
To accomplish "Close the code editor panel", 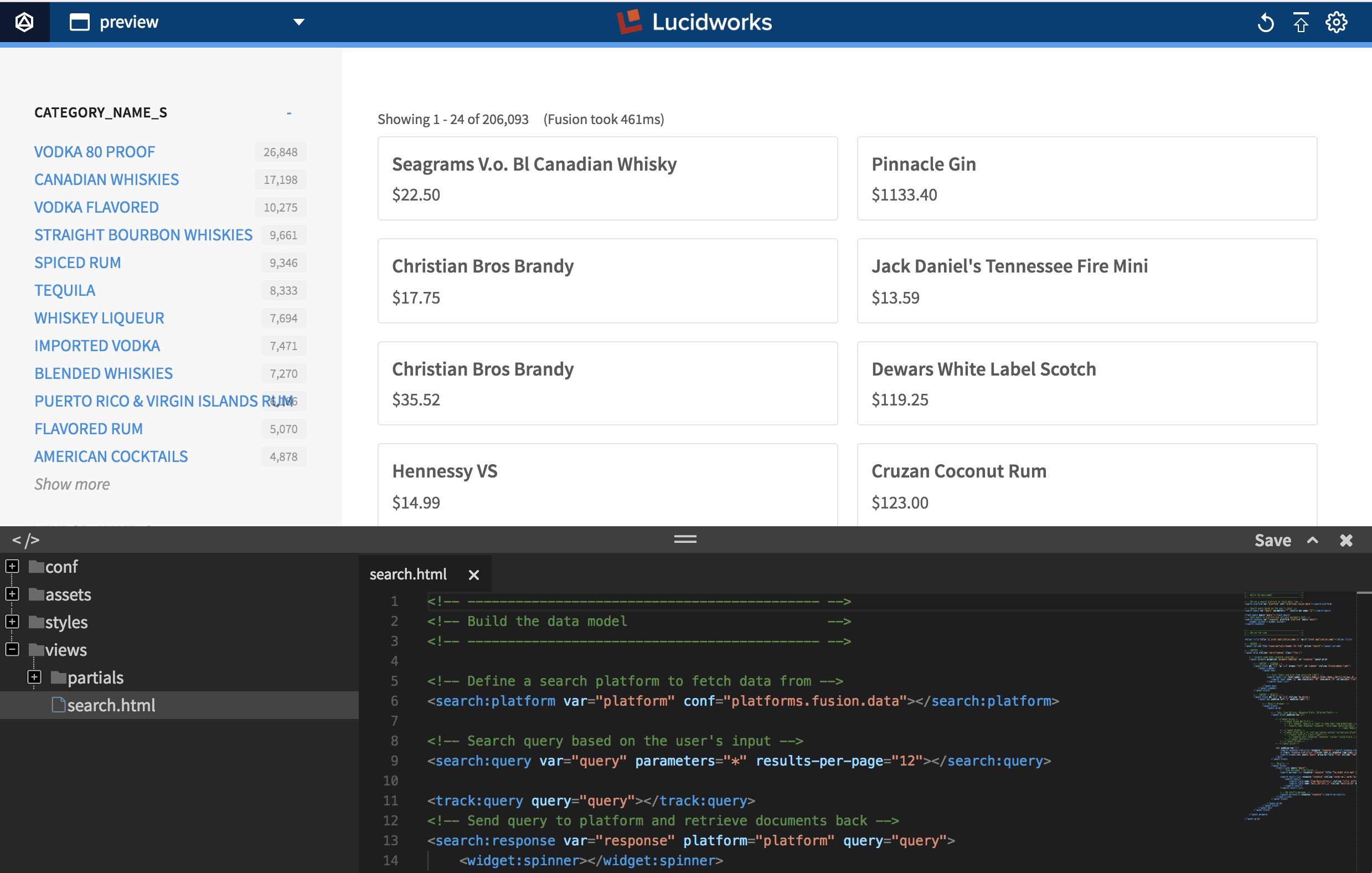I will (1346, 540).
